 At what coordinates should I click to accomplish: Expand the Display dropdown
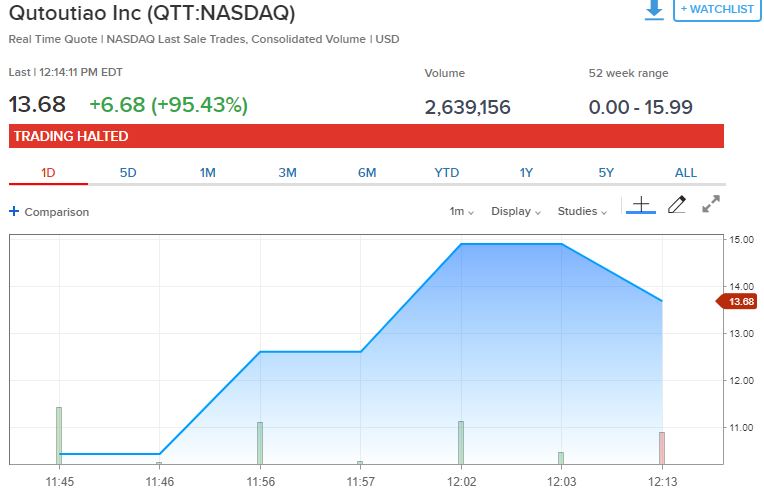(515, 211)
